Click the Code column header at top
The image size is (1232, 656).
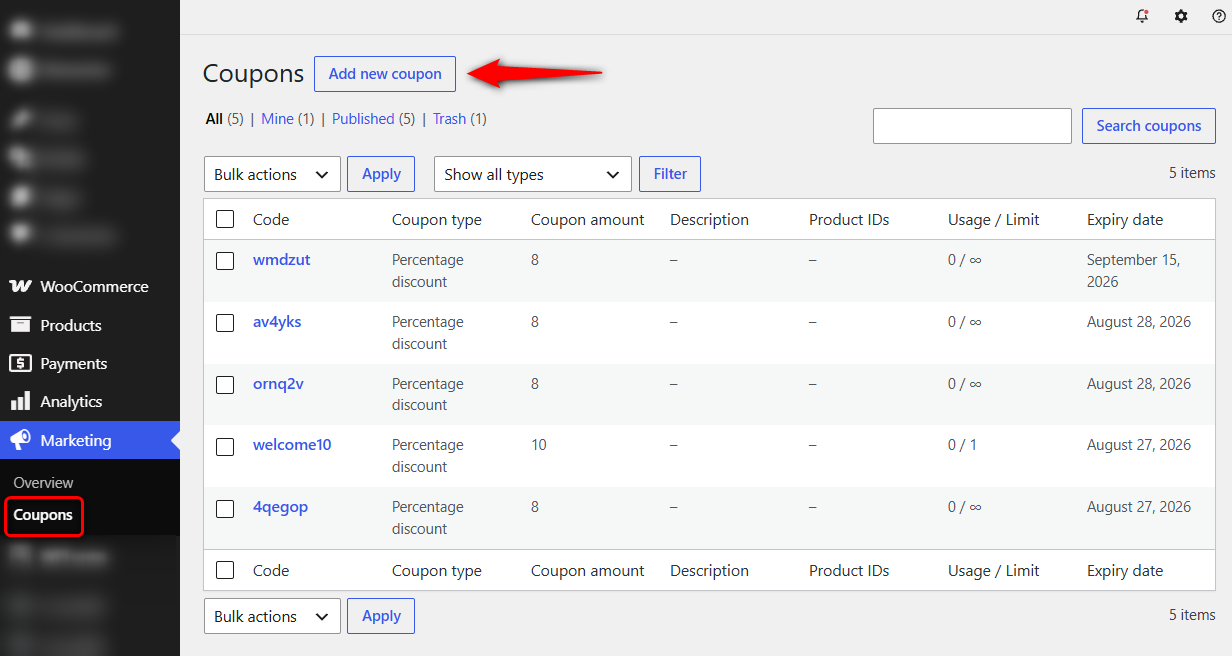(271, 220)
